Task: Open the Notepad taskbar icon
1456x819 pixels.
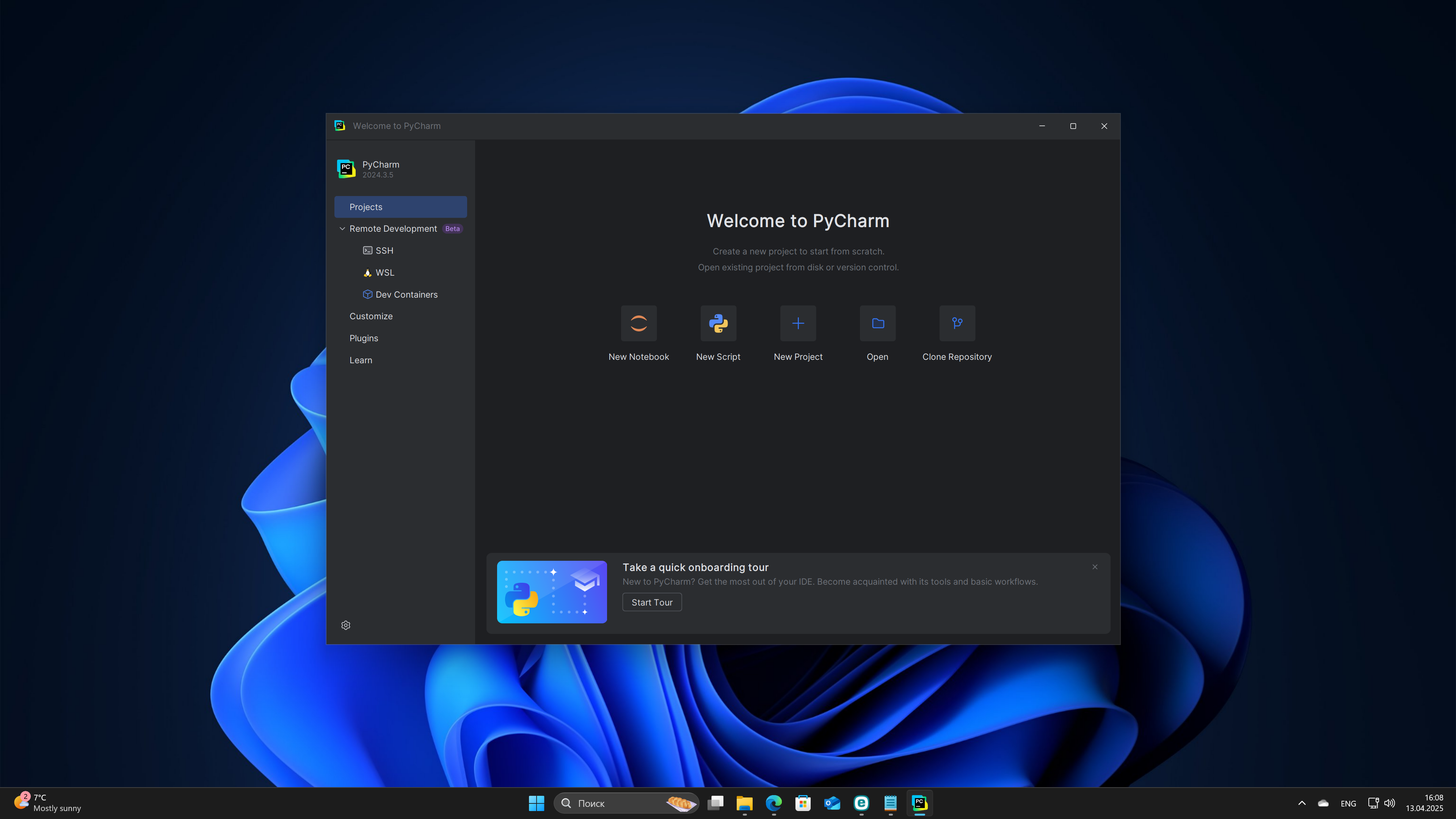Action: click(891, 803)
